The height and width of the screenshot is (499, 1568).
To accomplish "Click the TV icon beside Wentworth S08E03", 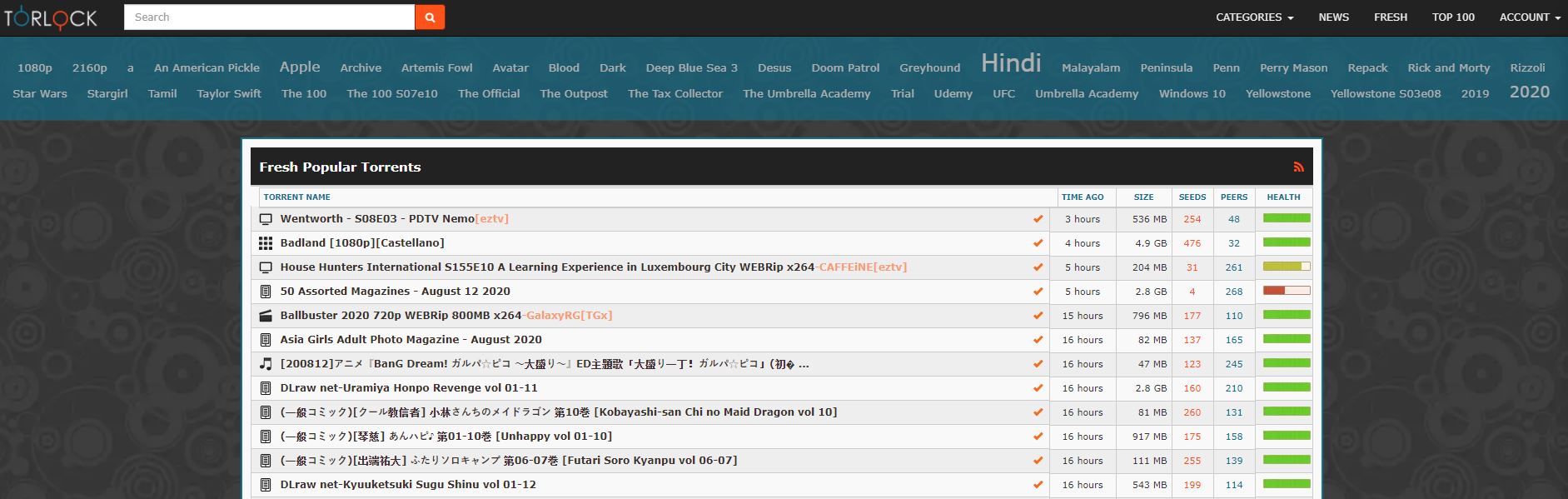I will pyautogui.click(x=266, y=219).
